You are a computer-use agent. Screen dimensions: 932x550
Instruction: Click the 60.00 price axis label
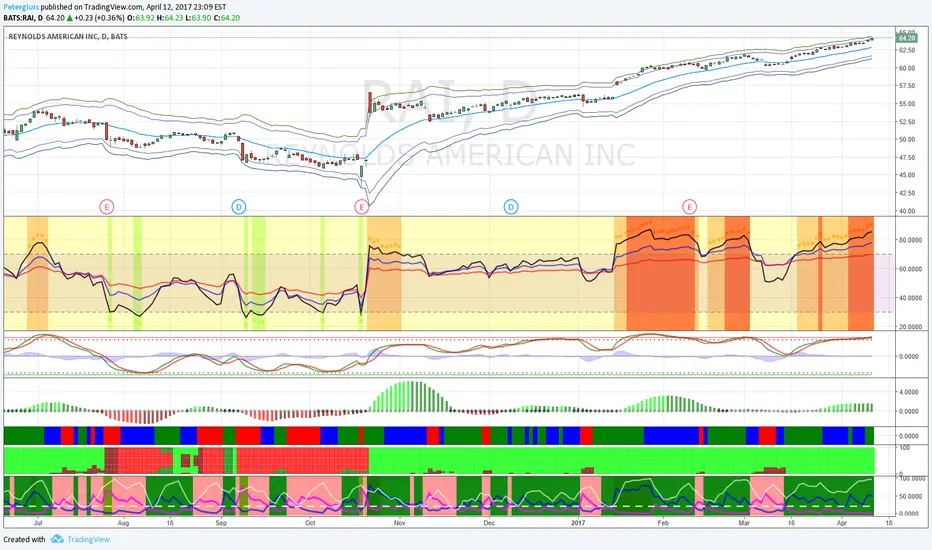tap(907, 68)
